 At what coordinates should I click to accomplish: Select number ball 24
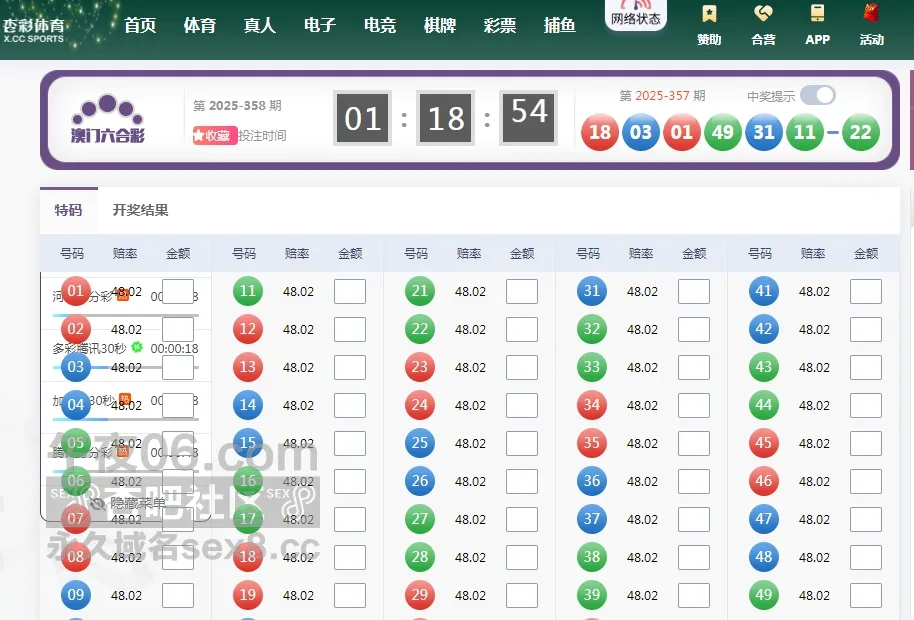420,404
